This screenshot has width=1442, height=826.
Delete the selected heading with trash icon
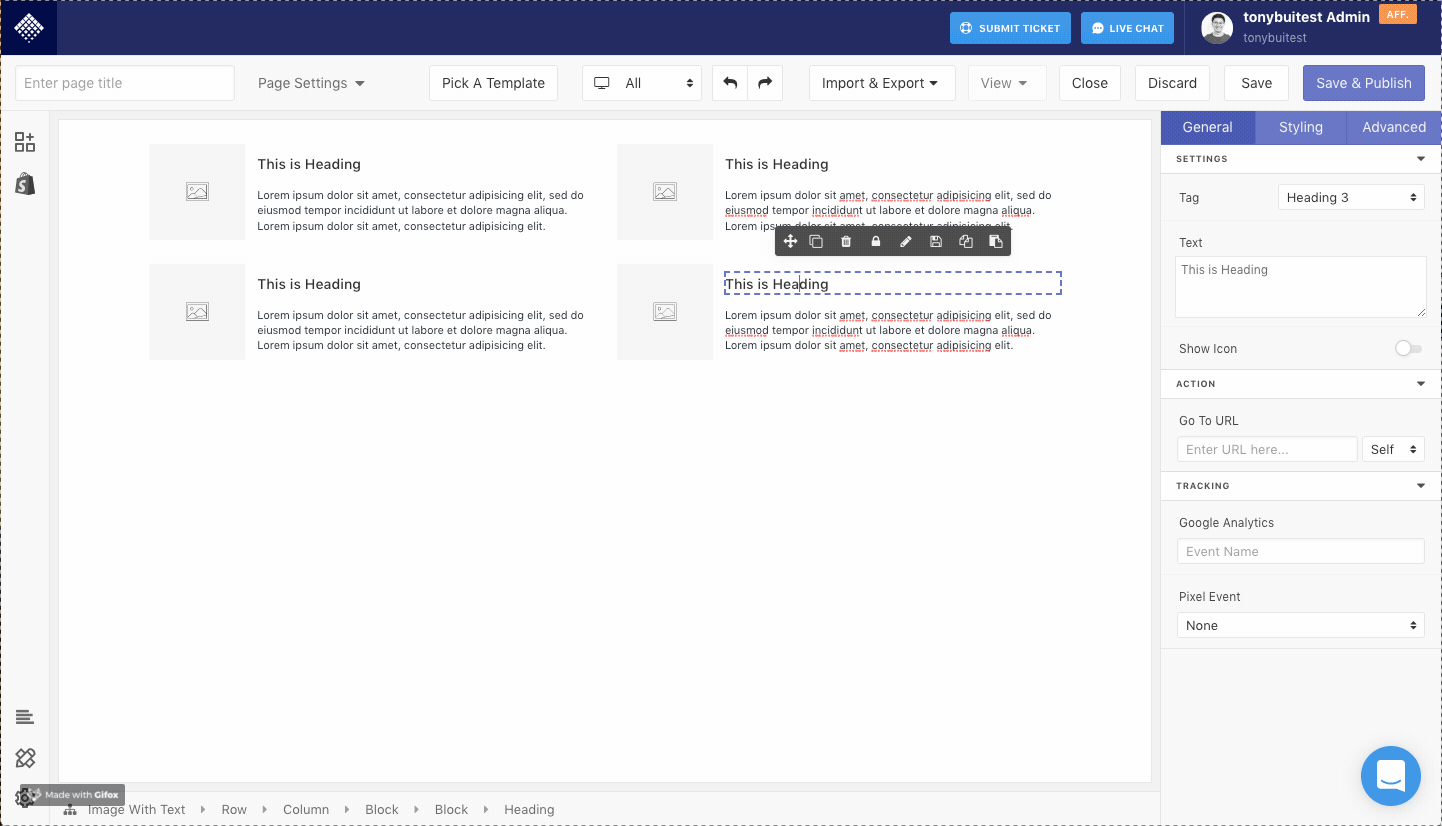pyautogui.click(x=846, y=242)
